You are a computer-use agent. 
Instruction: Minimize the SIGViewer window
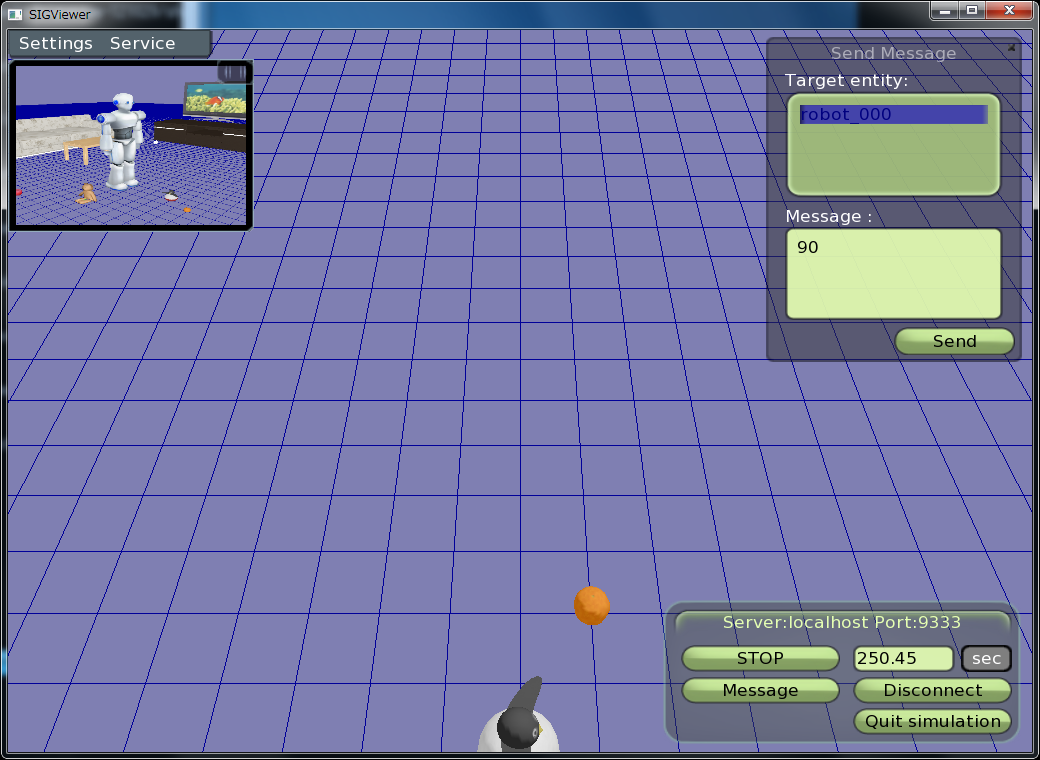[x=944, y=10]
